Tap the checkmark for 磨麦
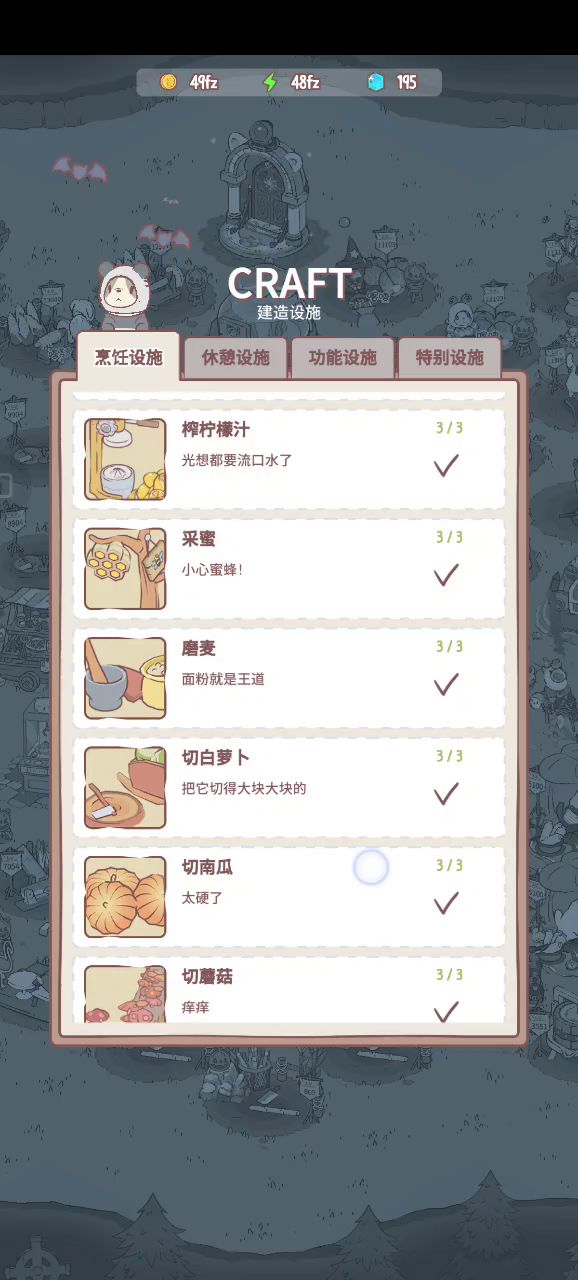Image resolution: width=578 pixels, height=1280 pixels. pyautogui.click(x=446, y=684)
